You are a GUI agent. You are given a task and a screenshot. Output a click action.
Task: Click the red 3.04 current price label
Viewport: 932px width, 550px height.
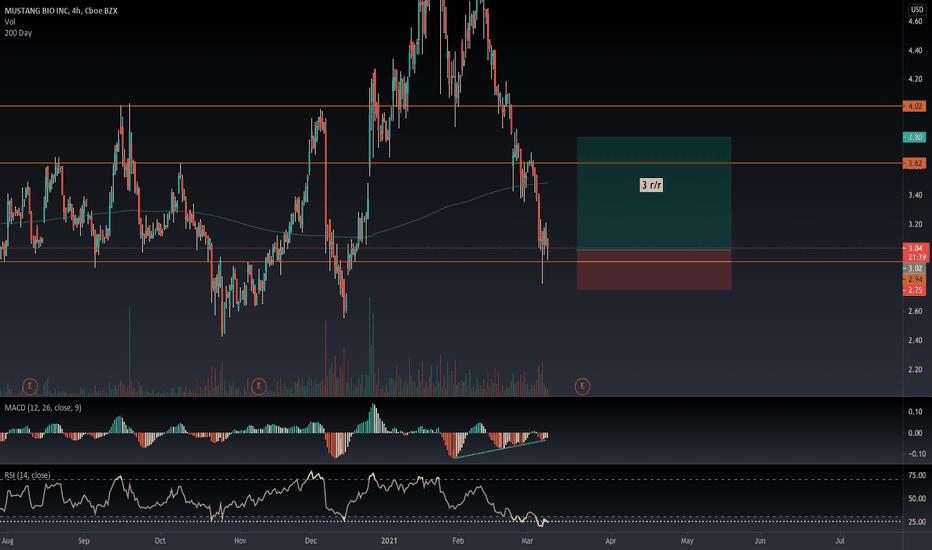(915, 248)
